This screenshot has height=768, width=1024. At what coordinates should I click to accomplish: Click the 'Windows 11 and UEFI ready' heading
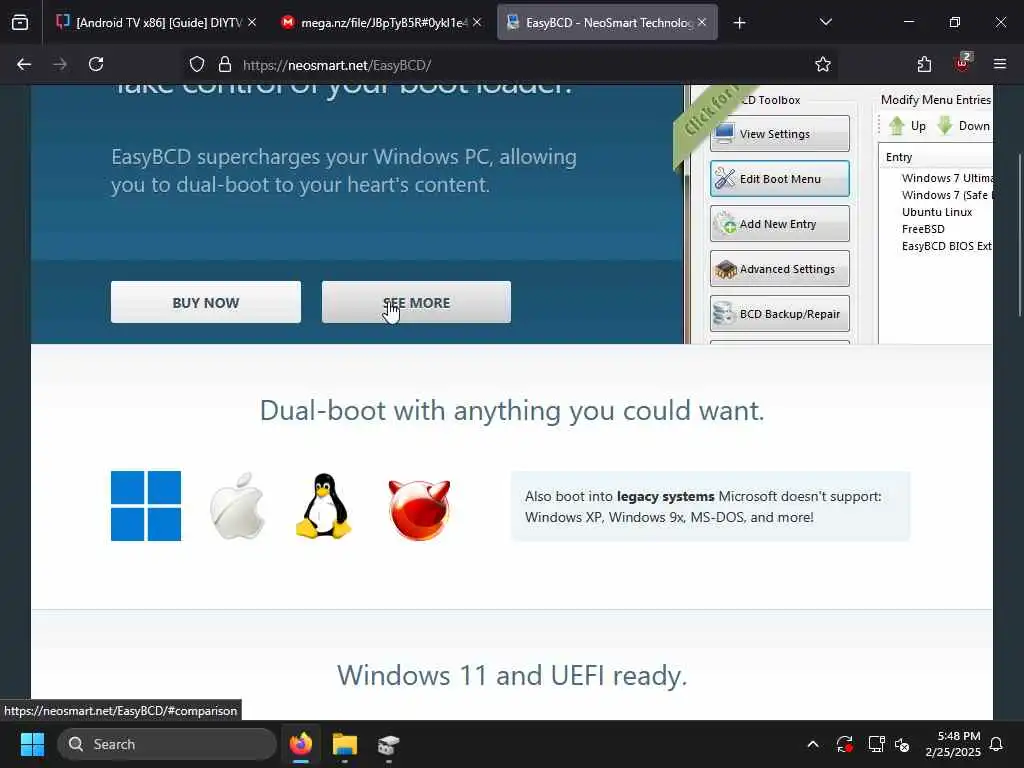512,675
